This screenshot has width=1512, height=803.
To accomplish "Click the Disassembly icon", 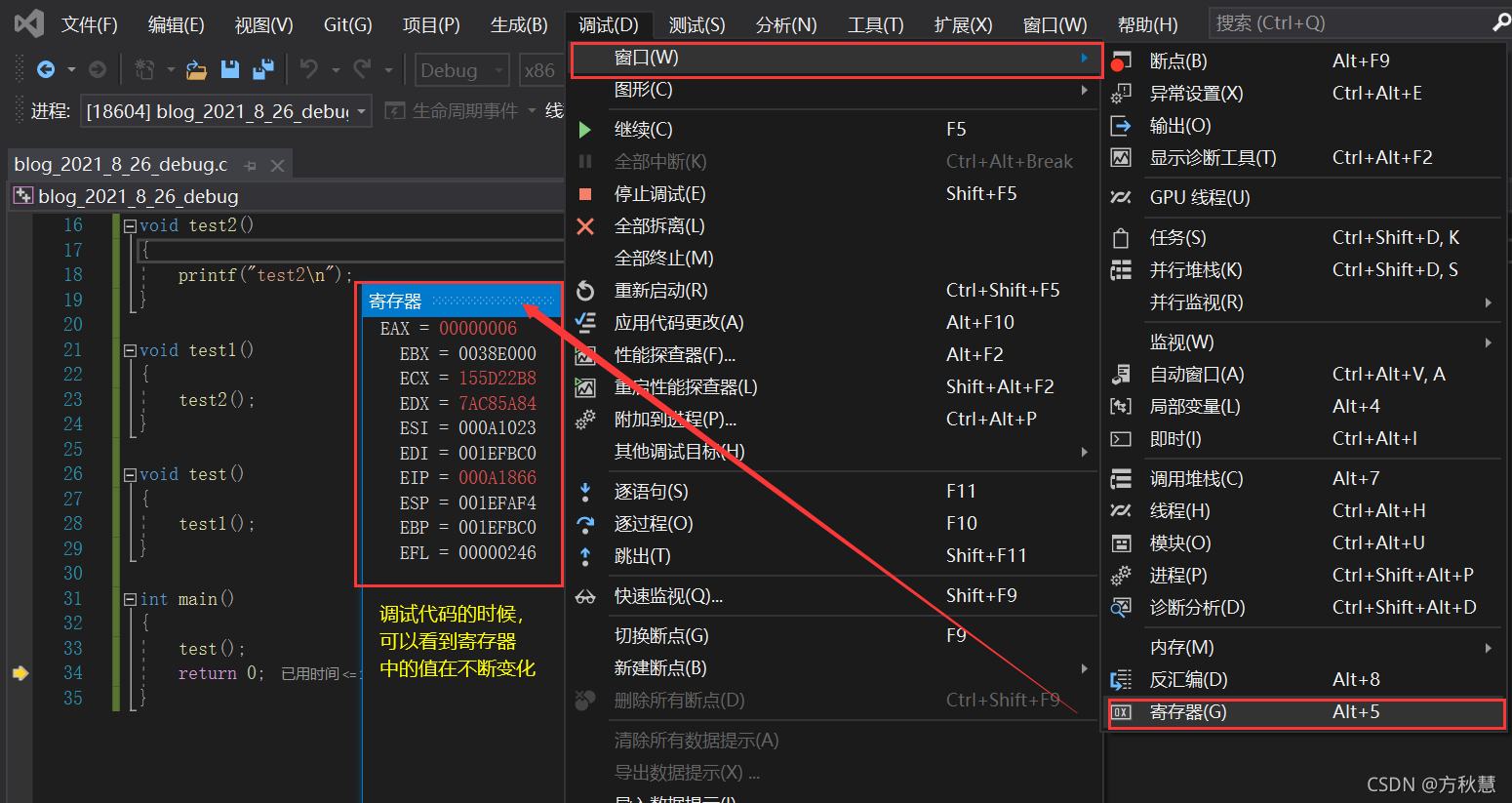I will click(1121, 680).
